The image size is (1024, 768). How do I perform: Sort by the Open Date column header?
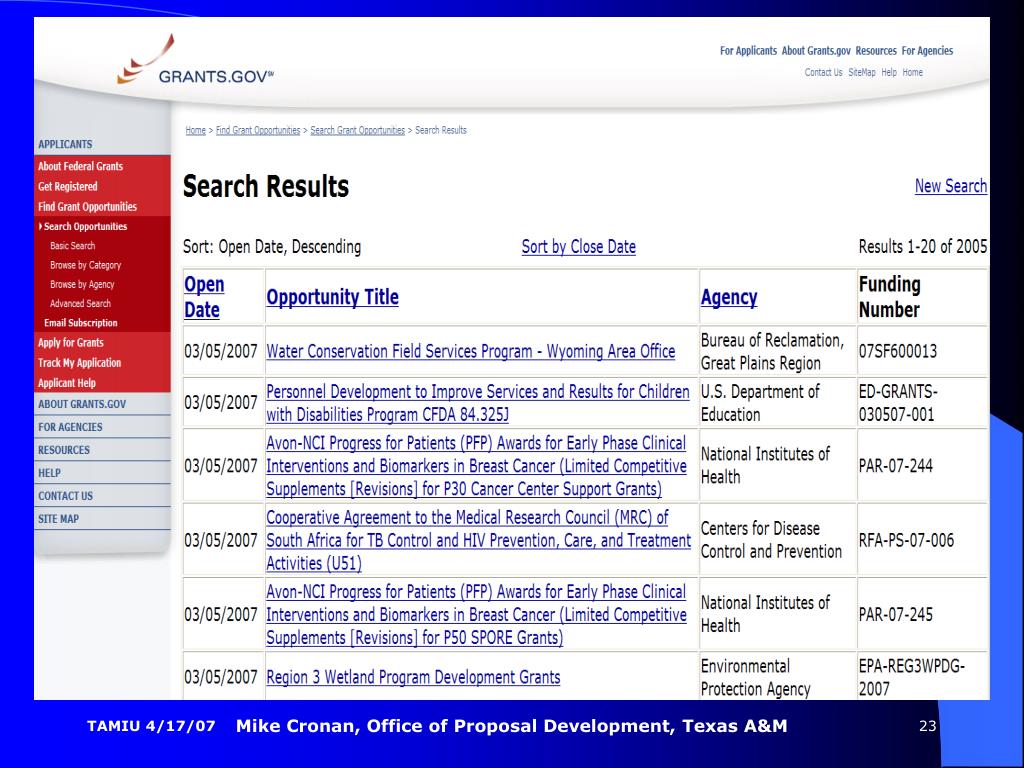pos(204,297)
